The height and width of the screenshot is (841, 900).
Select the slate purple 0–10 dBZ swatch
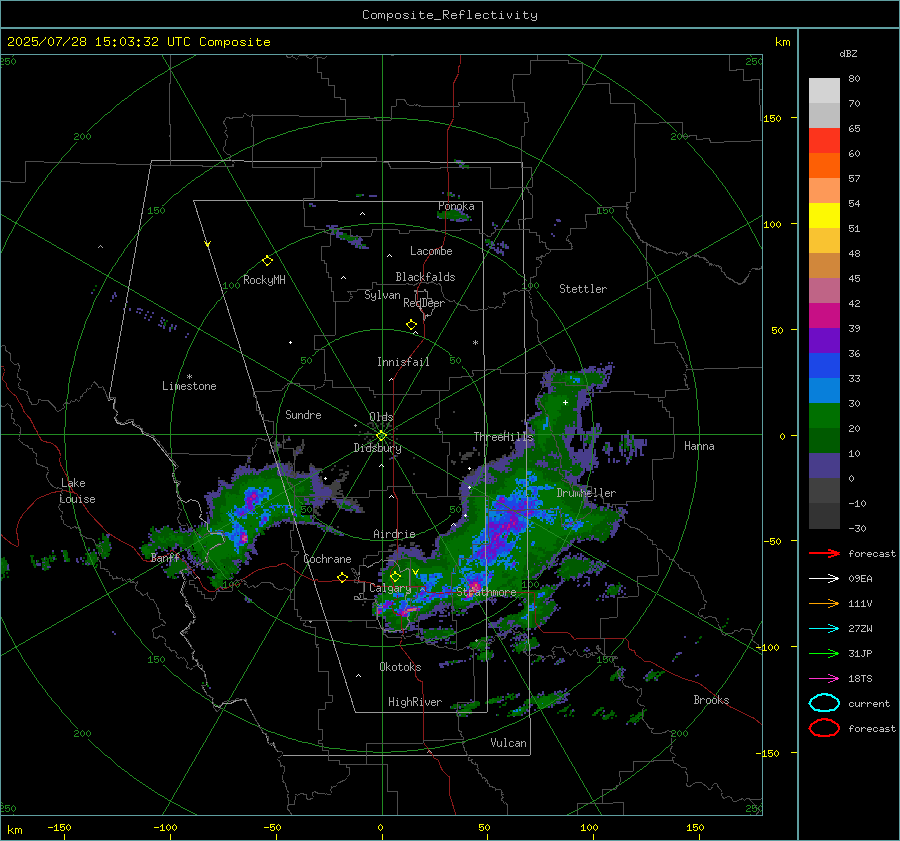[x=824, y=465]
